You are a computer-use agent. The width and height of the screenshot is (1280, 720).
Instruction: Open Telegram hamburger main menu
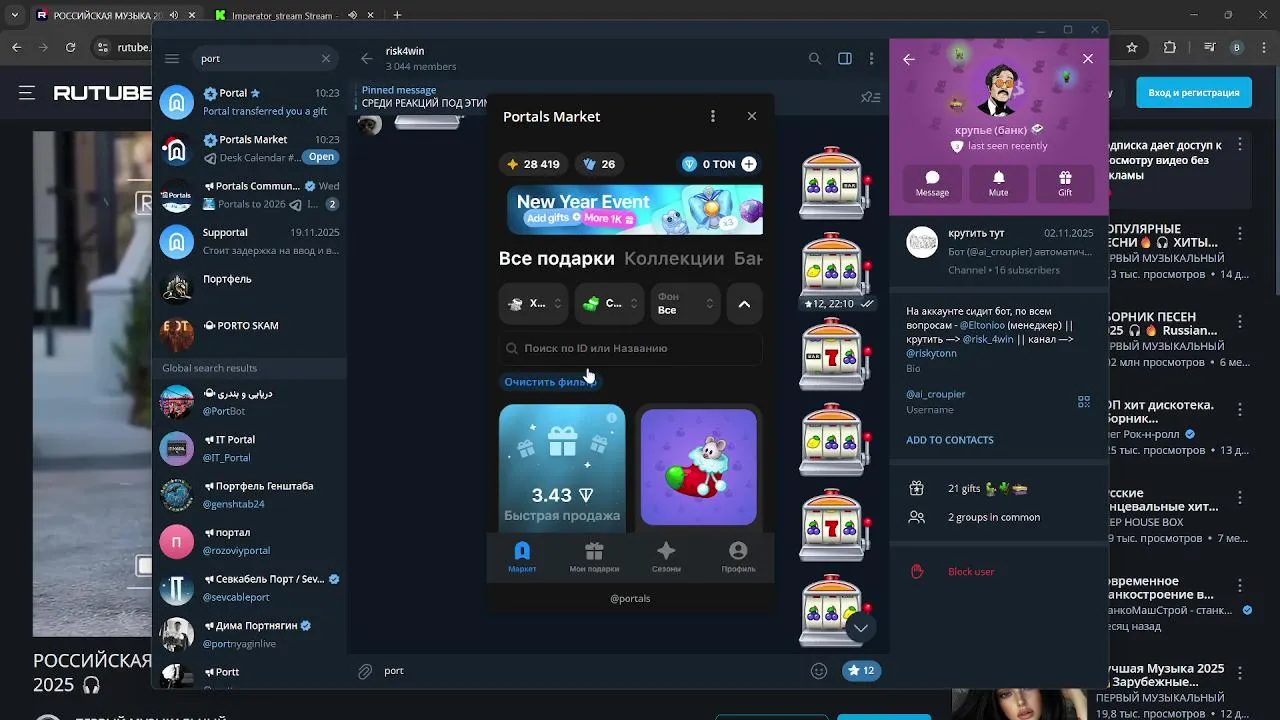pos(172,59)
